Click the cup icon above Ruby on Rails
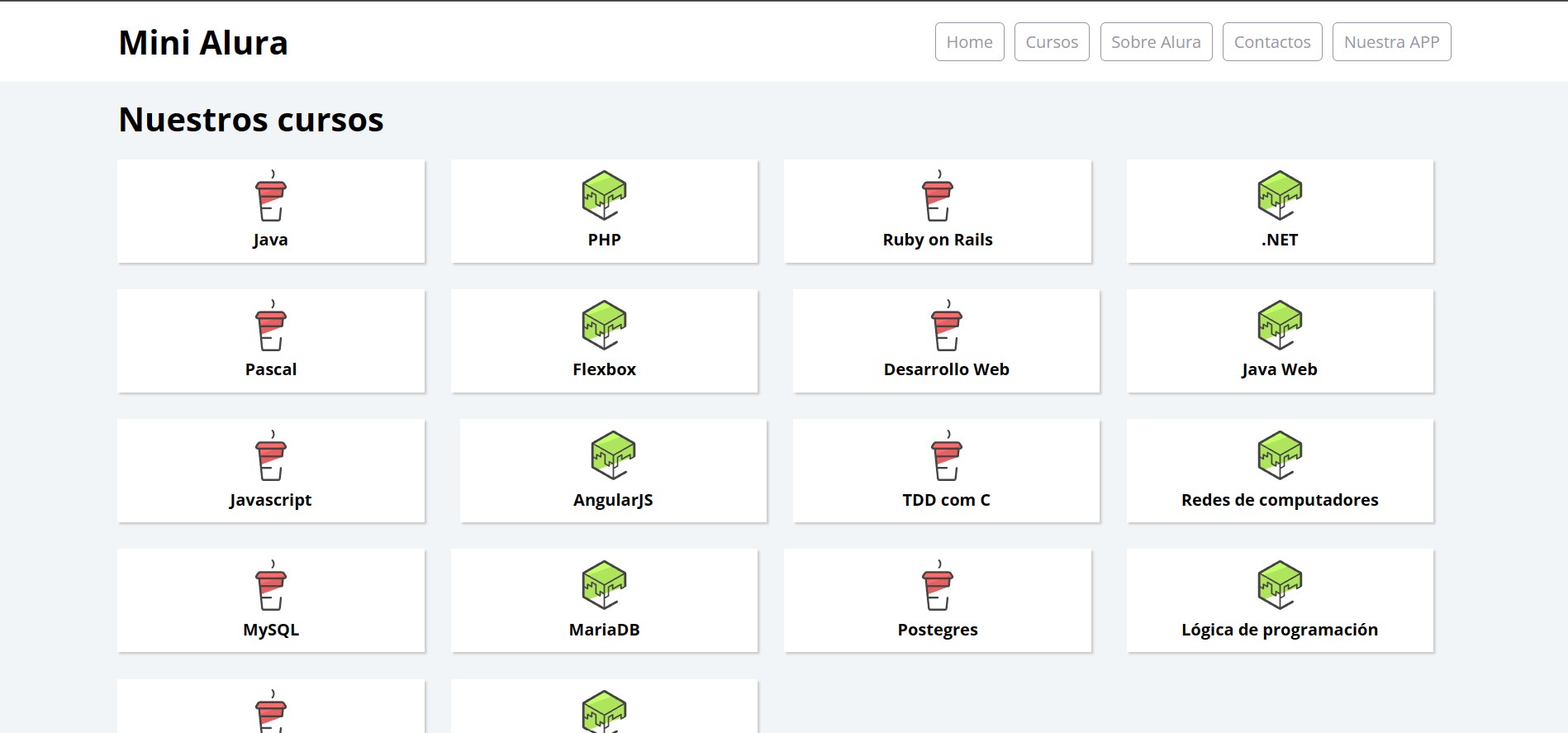1568x733 pixels. coord(938,196)
